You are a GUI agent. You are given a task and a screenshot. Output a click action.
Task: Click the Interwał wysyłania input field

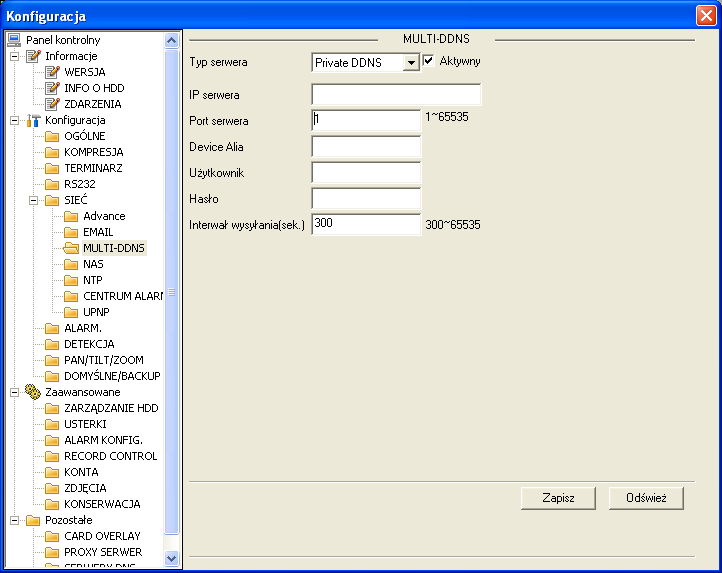(x=366, y=224)
